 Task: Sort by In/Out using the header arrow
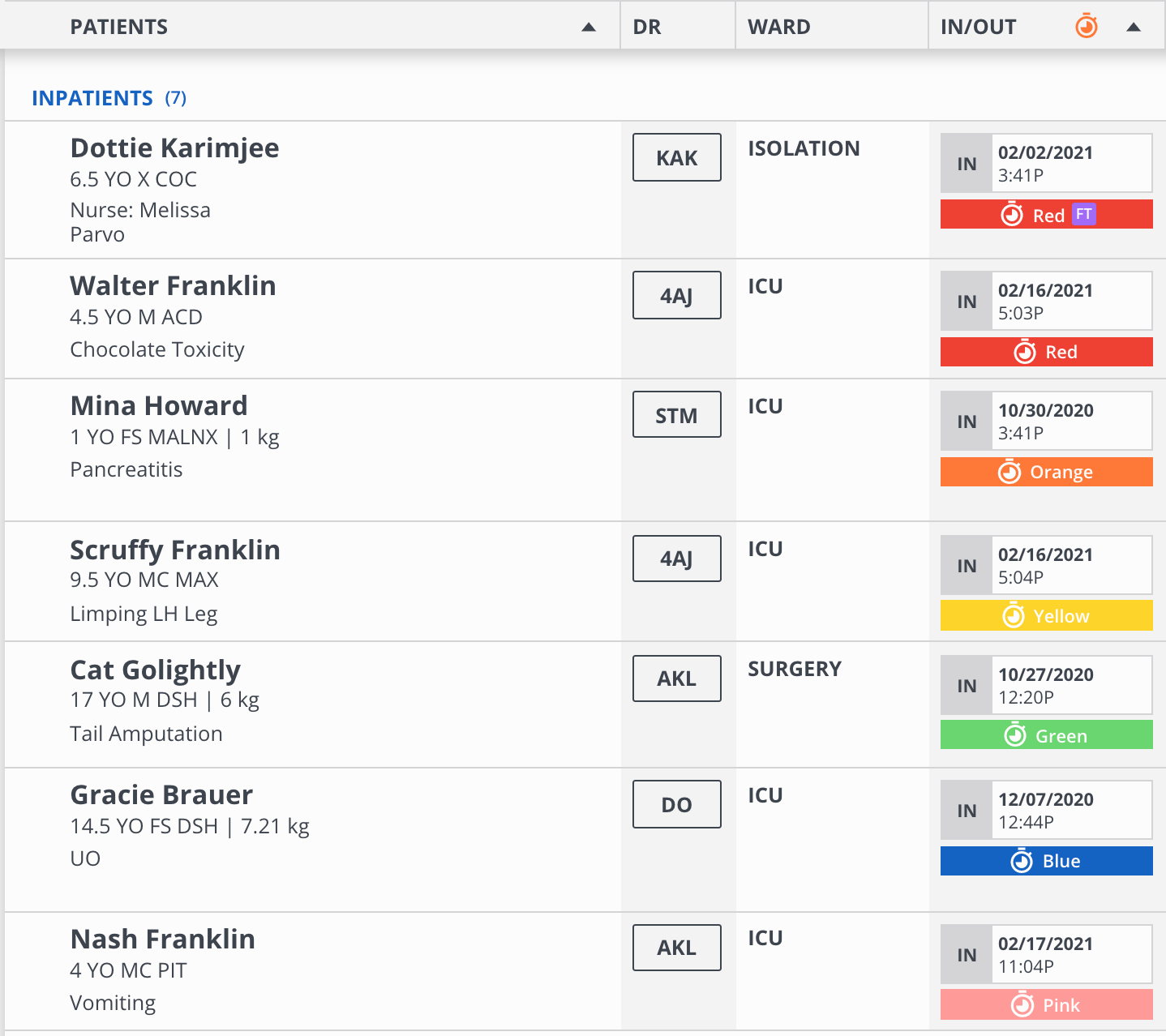tap(1134, 28)
